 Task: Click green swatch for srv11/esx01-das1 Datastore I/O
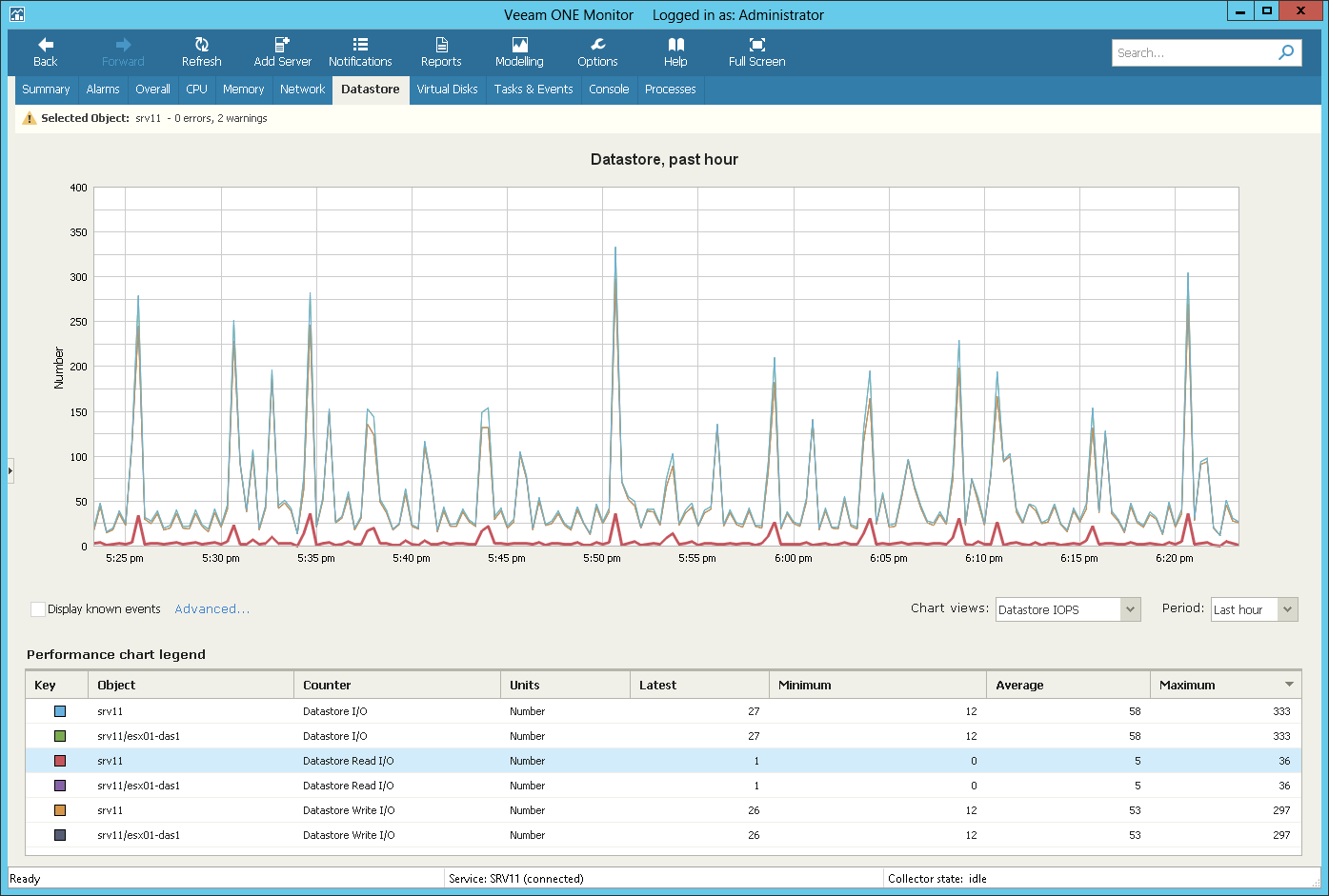click(x=60, y=736)
